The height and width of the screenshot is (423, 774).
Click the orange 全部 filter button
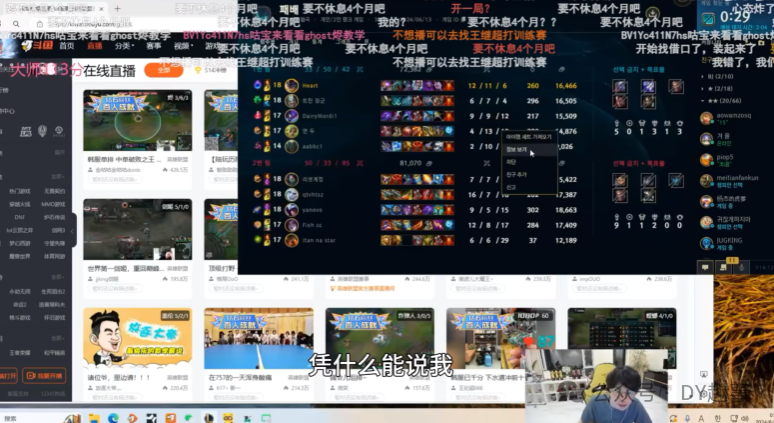[x=163, y=70]
